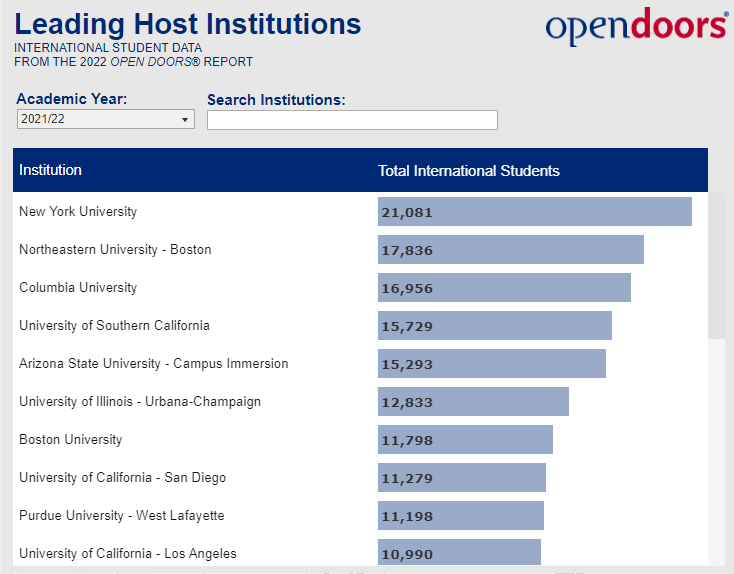Click the 16,956 bar for Columbia University
Viewport: 734px width, 574px height.
tap(504, 287)
